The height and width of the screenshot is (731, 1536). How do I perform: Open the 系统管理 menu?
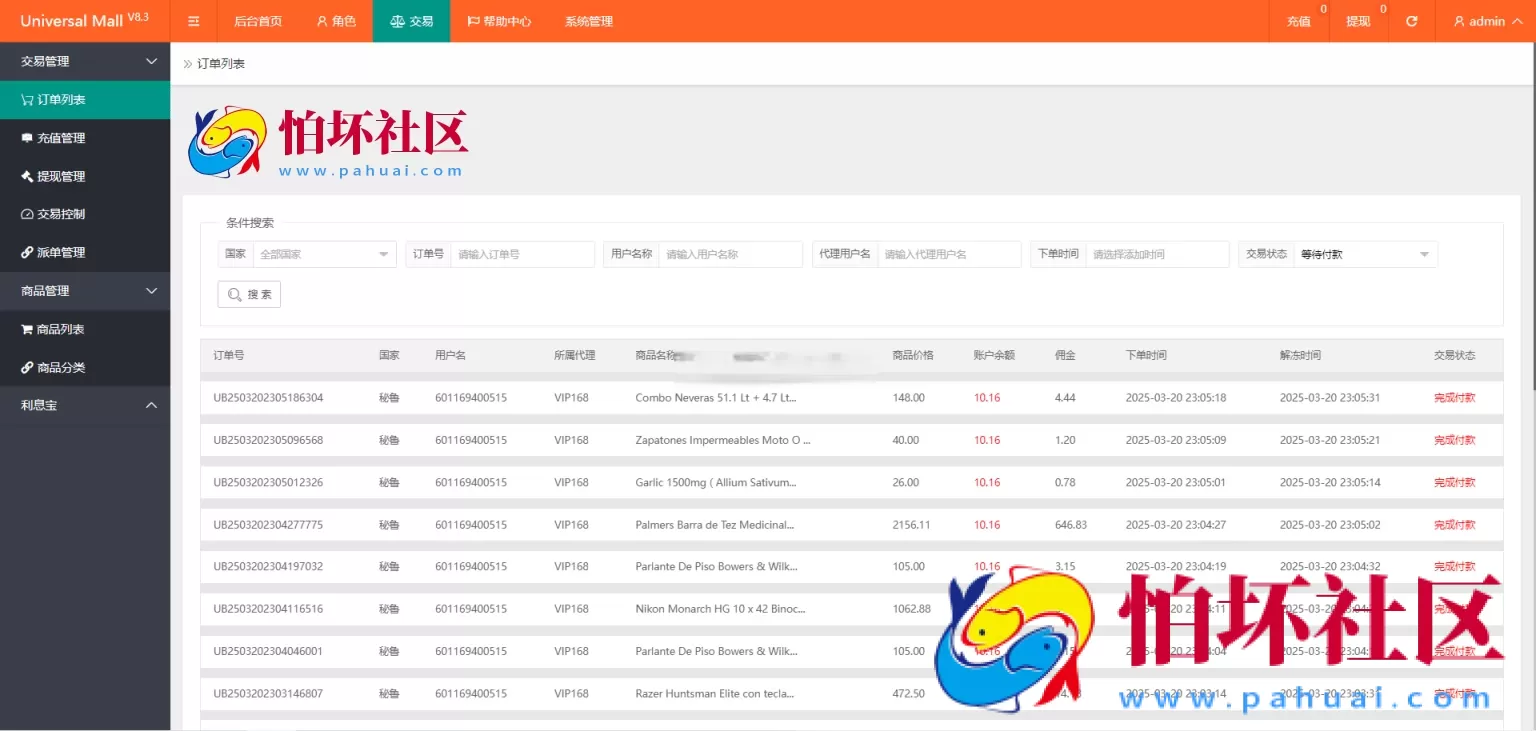588,20
